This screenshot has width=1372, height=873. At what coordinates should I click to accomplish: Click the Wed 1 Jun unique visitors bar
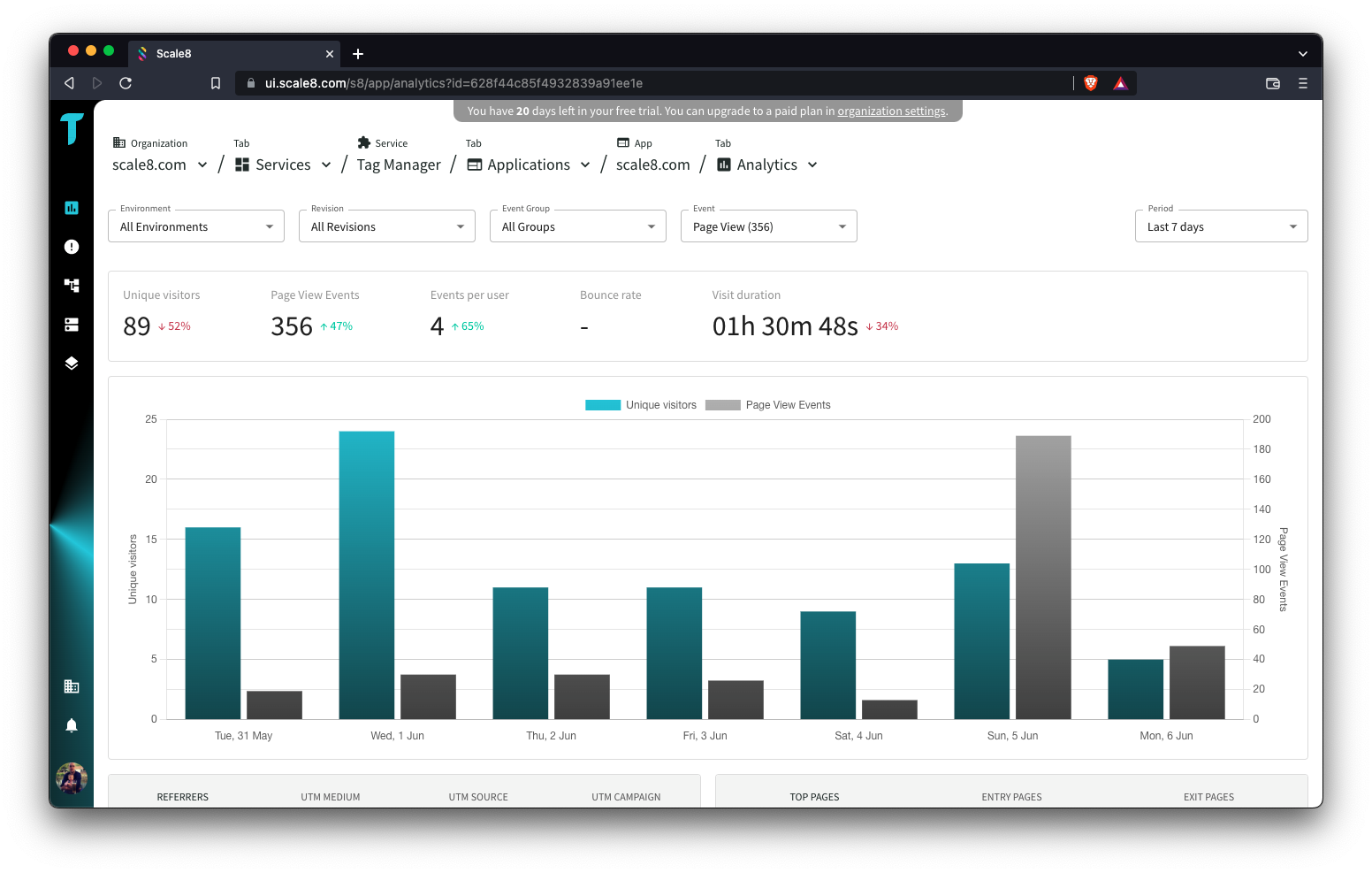367,575
